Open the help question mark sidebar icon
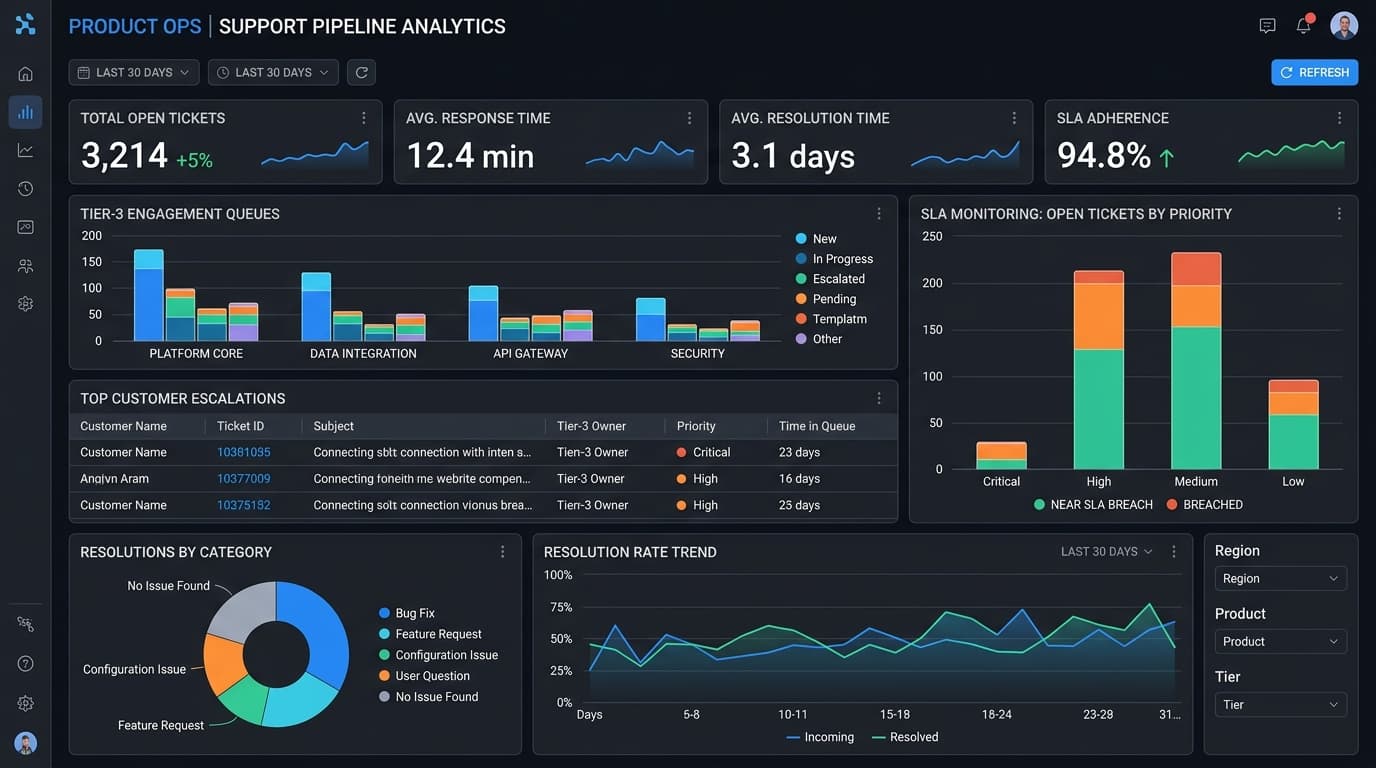Image resolution: width=1376 pixels, height=768 pixels. [x=25, y=664]
